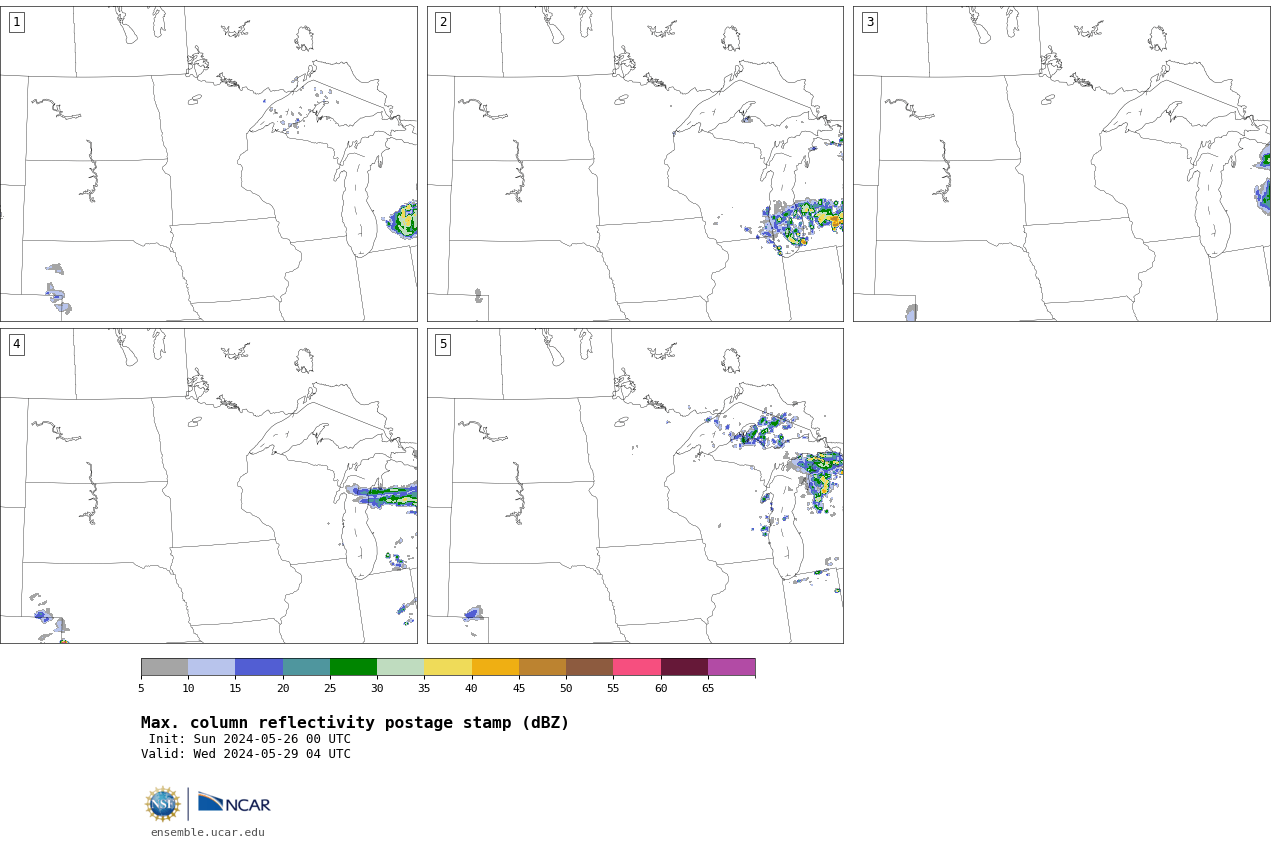
Task: Click ensemble member map panel 2
Action: click(x=635, y=164)
